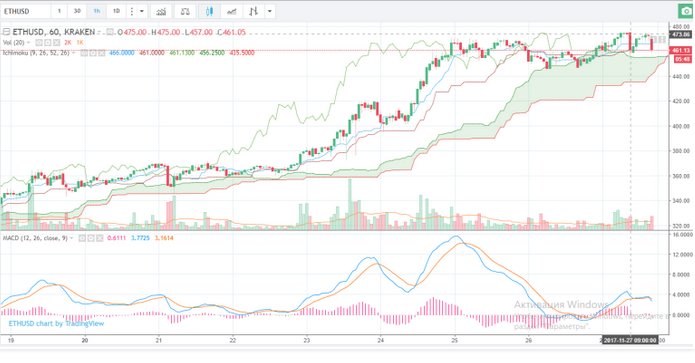
Task: Switch to the 30 minute interval
Action: point(77,11)
